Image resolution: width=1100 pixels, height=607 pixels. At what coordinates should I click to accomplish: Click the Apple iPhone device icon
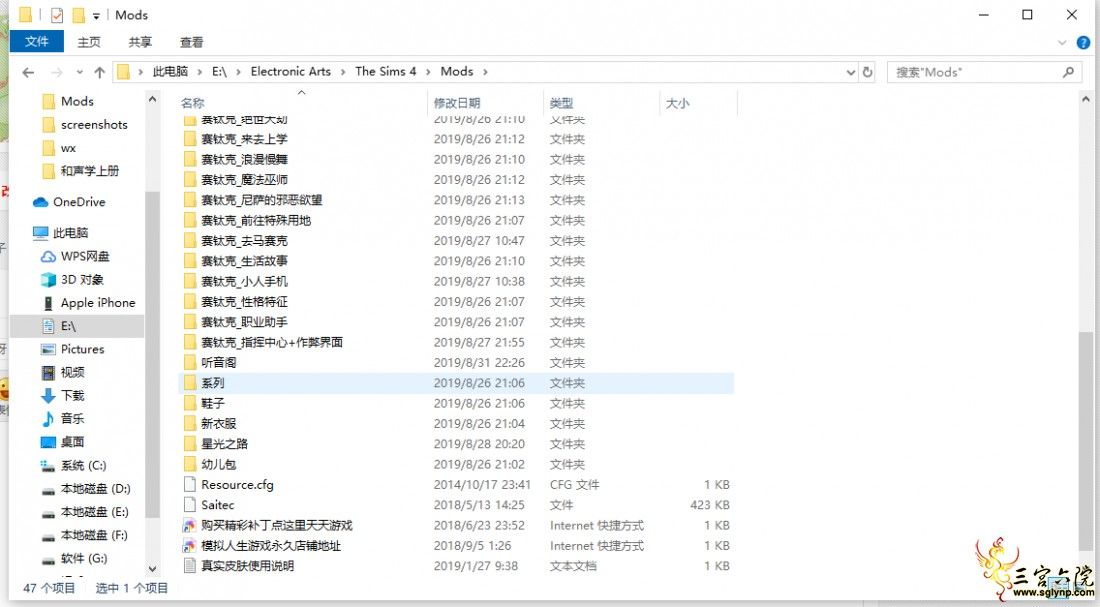tap(48, 302)
